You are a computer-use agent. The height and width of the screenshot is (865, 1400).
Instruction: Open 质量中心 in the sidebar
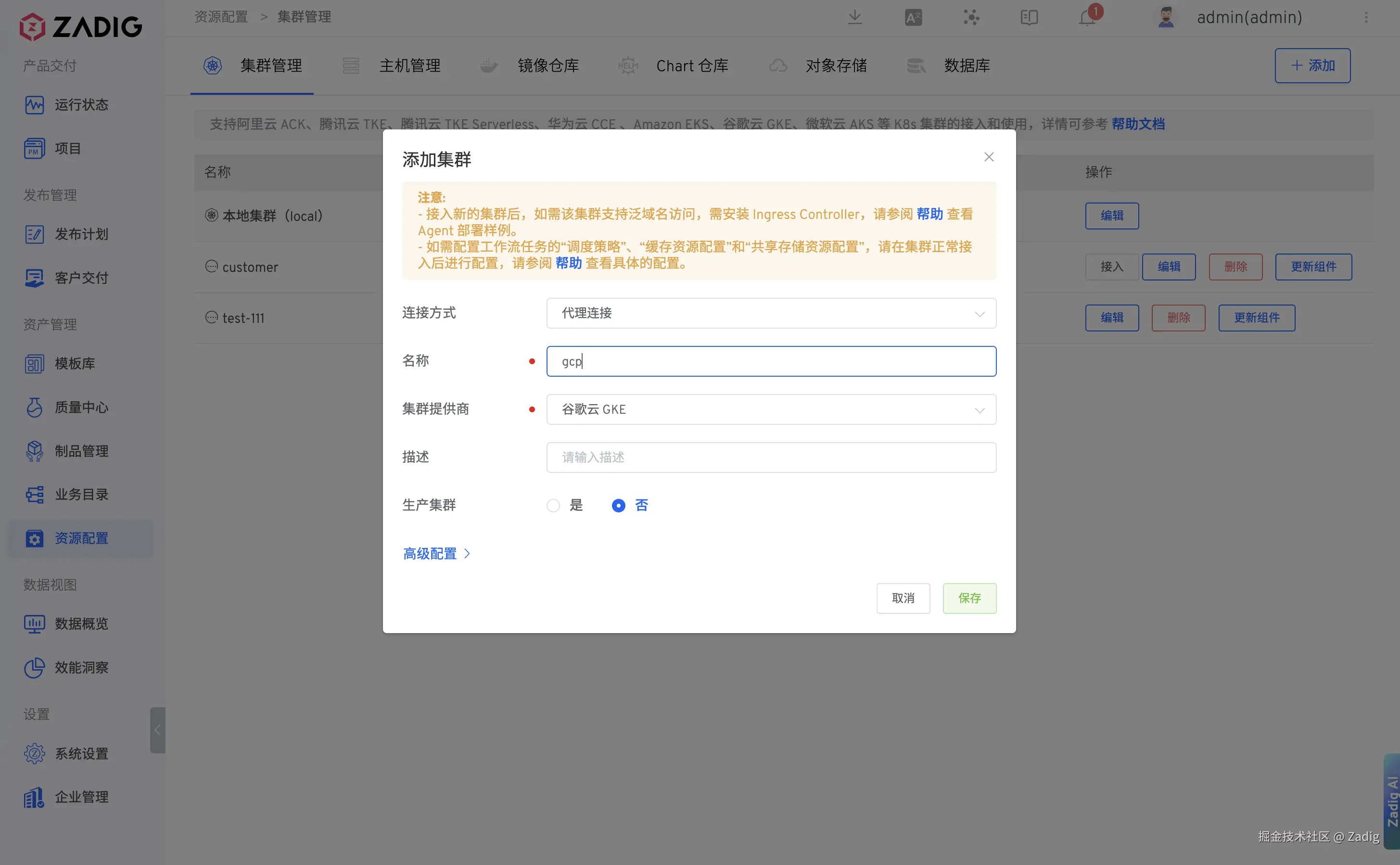81,407
